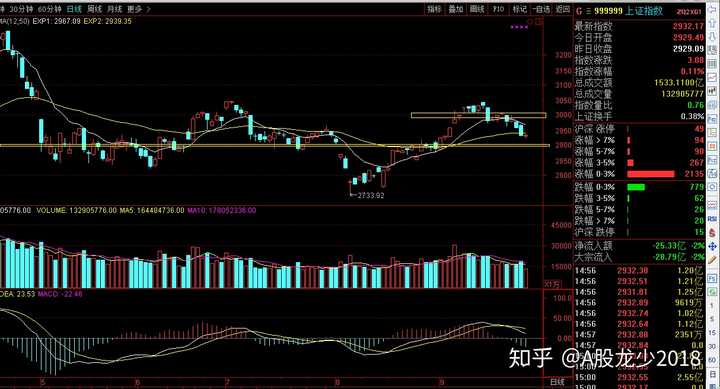Click the EXP1: 2967.09 indicator value
The height and width of the screenshot is (389, 720).
[x=56, y=21]
